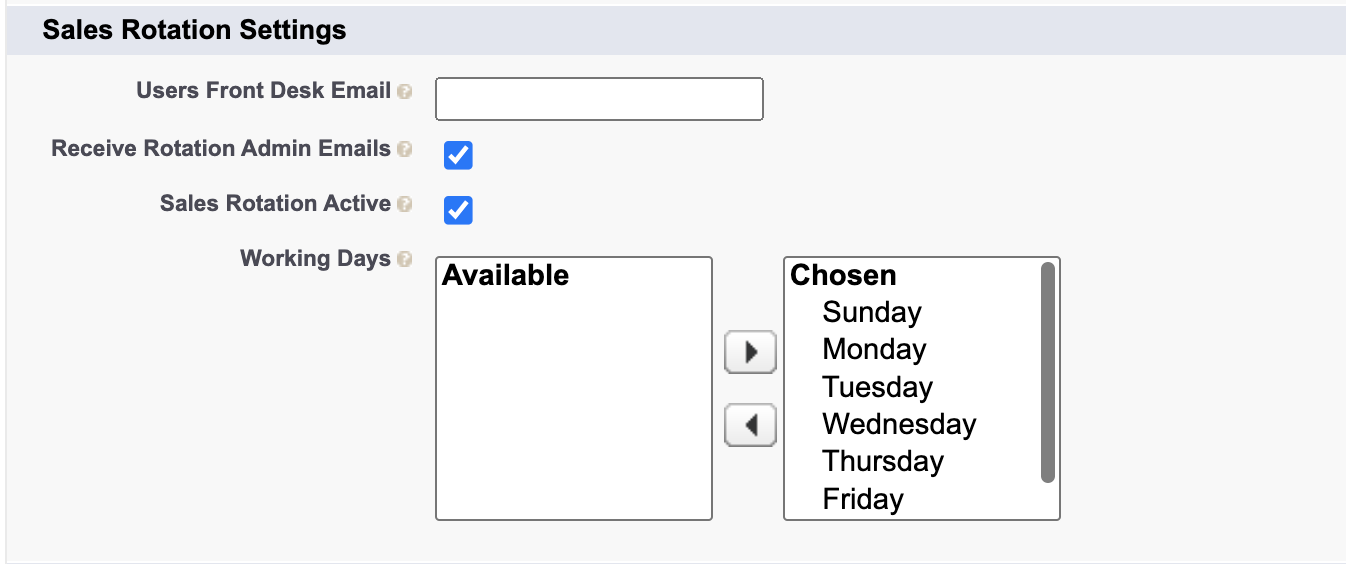Image resolution: width=1346 pixels, height=564 pixels.
Task: Toggle the Sales Rotation Active checkbox
Action: tap(458, 210)
